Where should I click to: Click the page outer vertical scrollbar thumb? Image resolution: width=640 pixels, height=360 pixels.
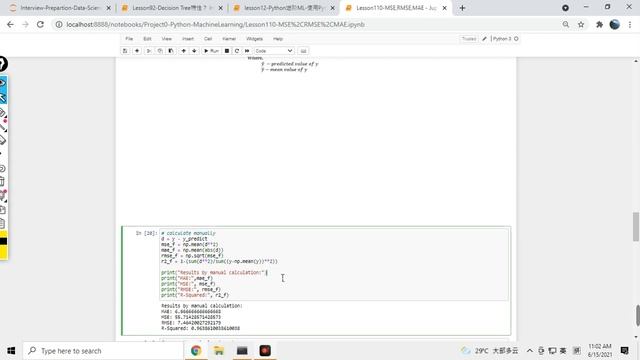pyautogui.click(x=638, y=315)
